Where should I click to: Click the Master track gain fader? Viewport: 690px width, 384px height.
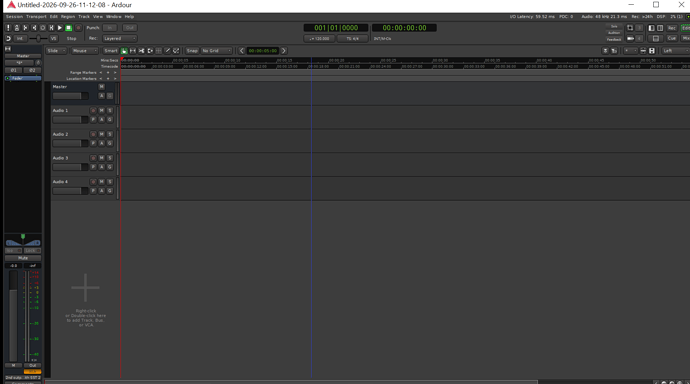coord(70,96)
